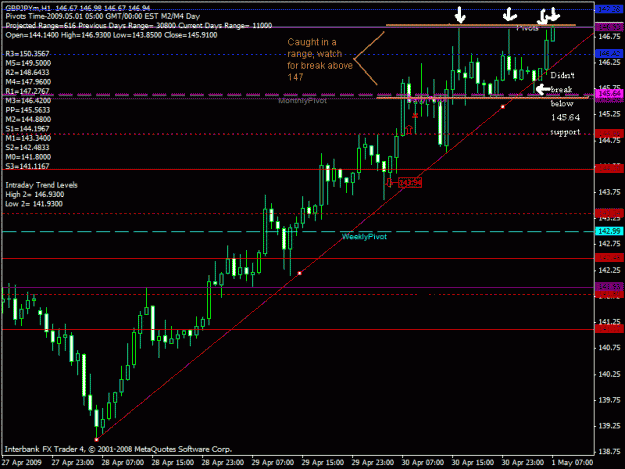Click the 139.25 price axis label
This screenshot has height=469, width=625.
click(609, 426)
